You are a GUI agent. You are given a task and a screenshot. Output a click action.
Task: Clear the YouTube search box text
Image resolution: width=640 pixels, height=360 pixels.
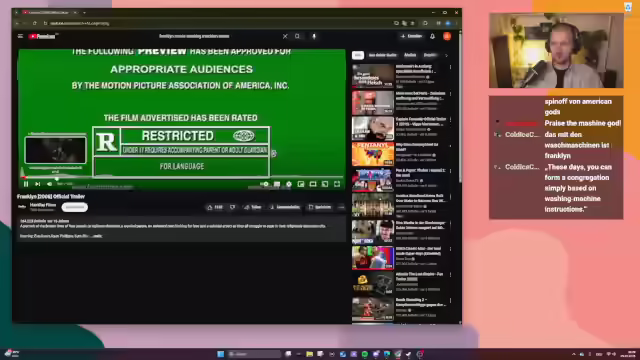(285, 36)
